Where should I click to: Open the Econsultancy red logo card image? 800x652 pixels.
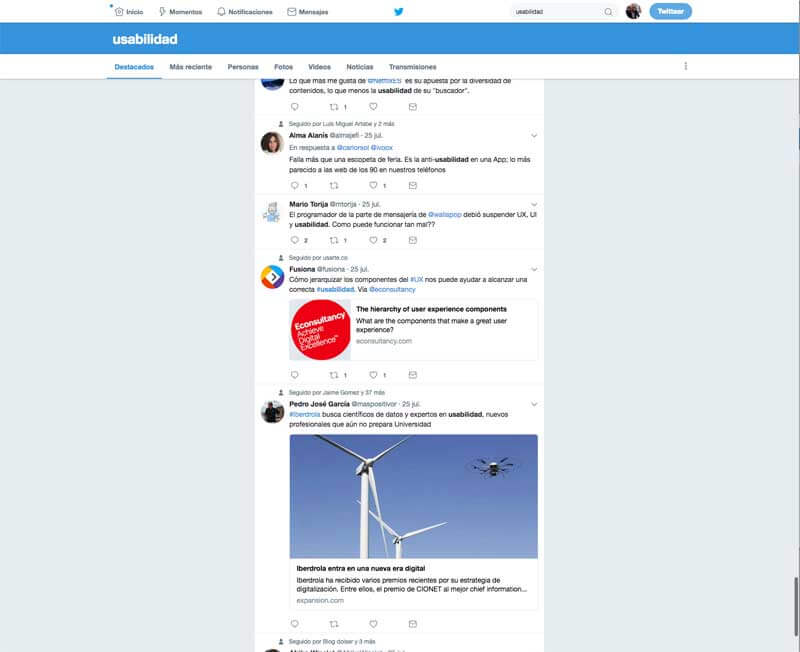click(320, 330)
